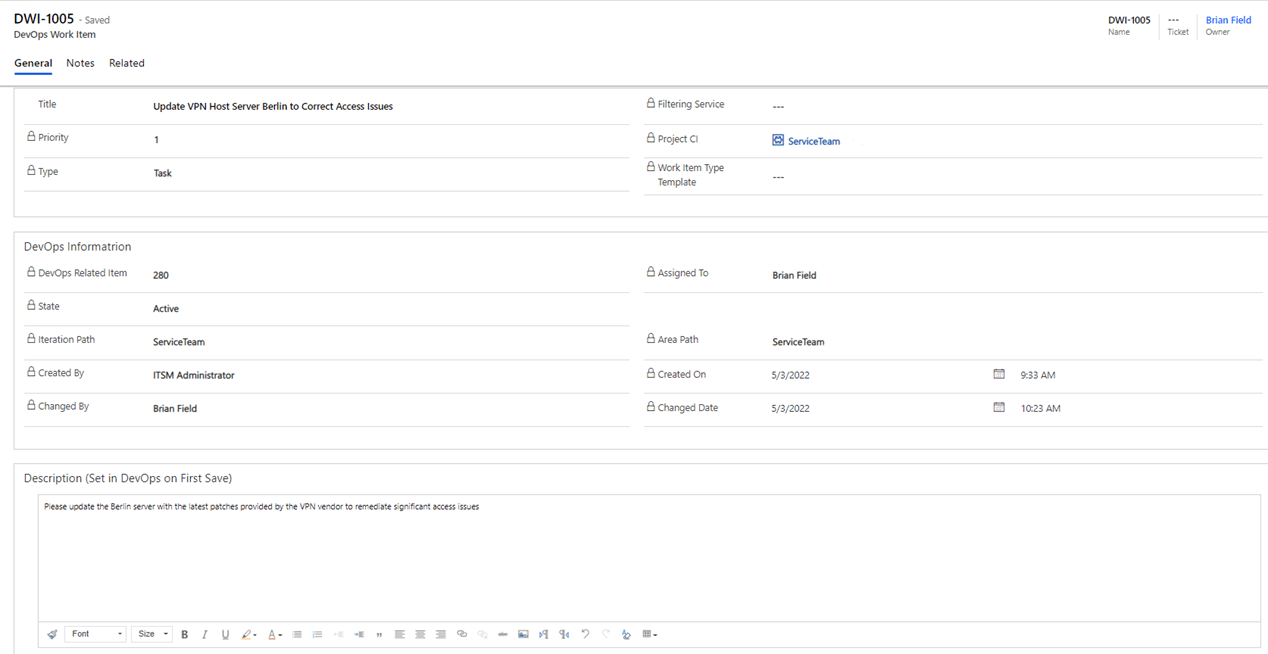Toggle Bold formatting in editor toolbar
This screenshot has width=1268, height=654.
(x=184, y=634)
